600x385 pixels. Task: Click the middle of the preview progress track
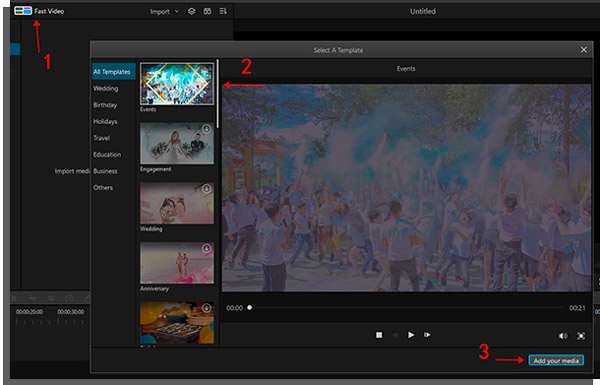click(407, 307)
